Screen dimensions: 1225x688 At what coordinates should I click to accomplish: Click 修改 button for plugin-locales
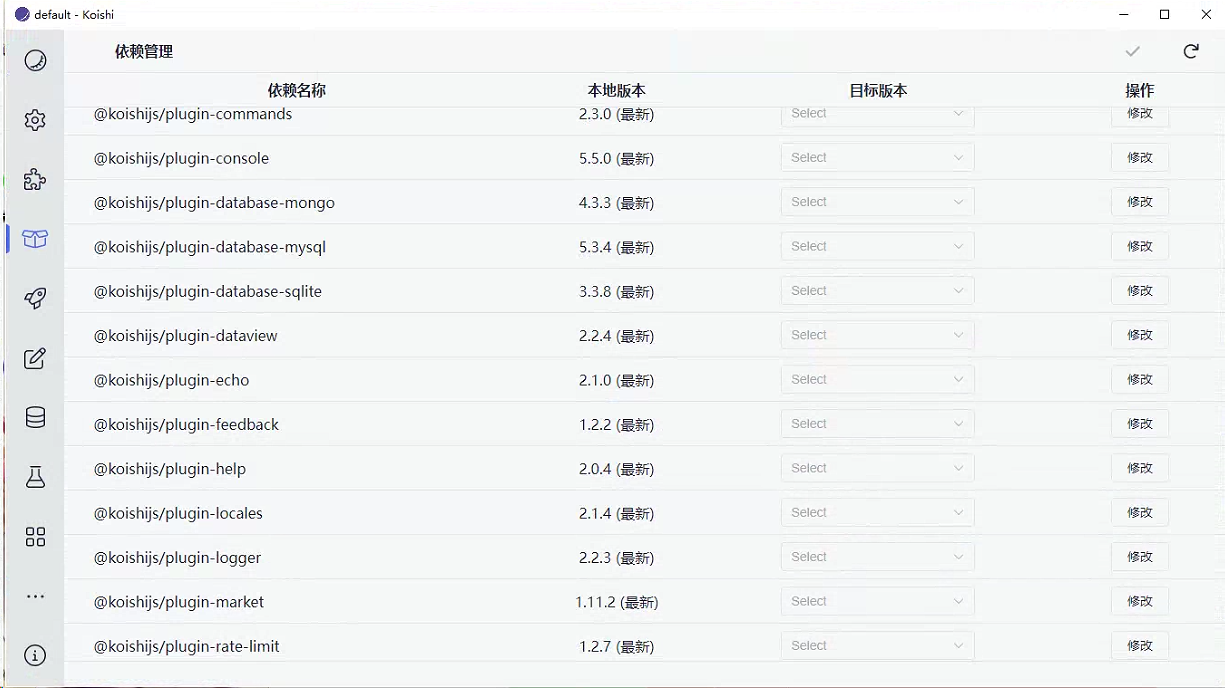(x=1140, y=512)
